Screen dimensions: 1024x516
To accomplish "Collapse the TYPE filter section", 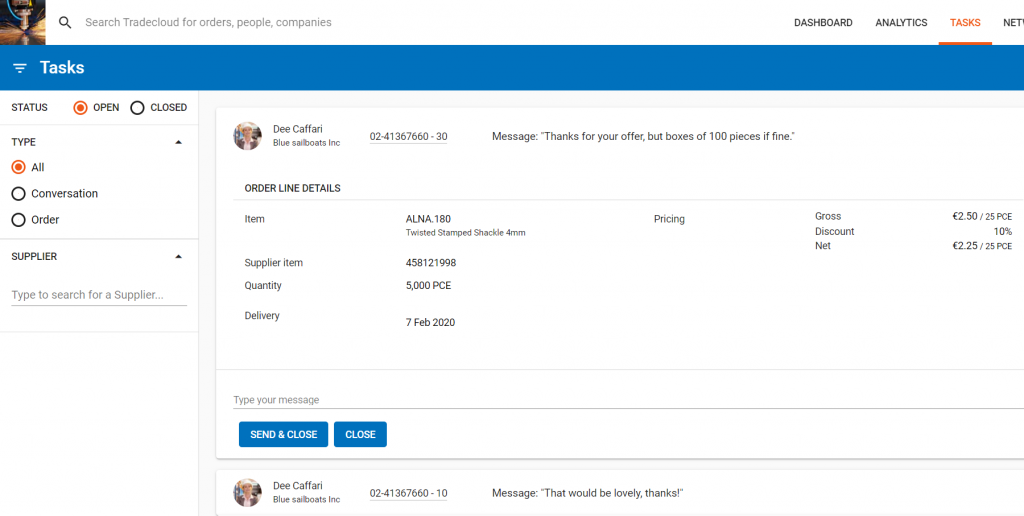I will (179, 142).
